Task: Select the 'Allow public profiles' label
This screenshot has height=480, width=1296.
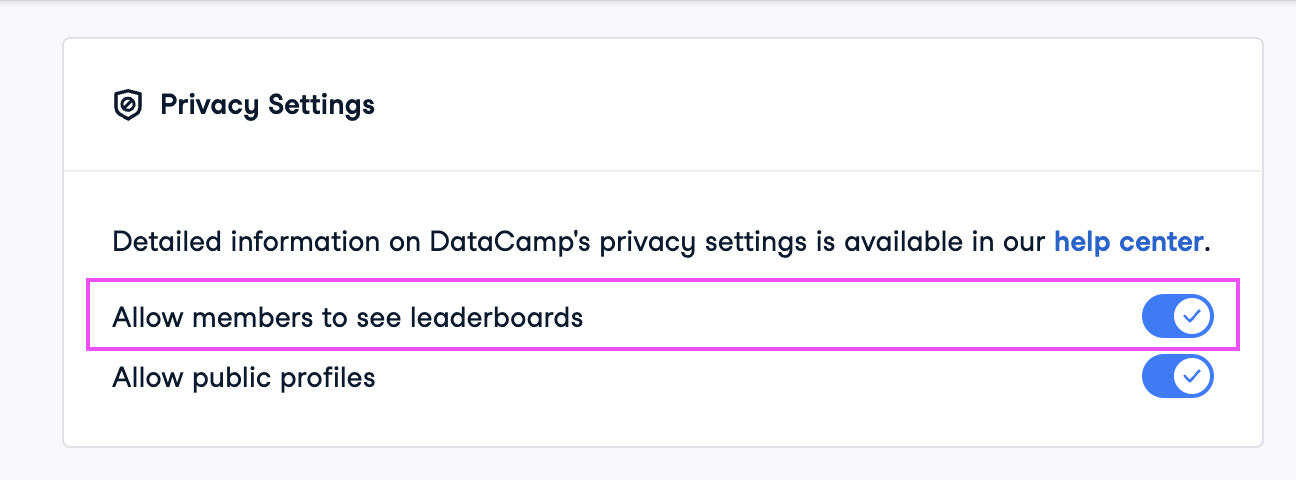Action: tap(244, 378)
